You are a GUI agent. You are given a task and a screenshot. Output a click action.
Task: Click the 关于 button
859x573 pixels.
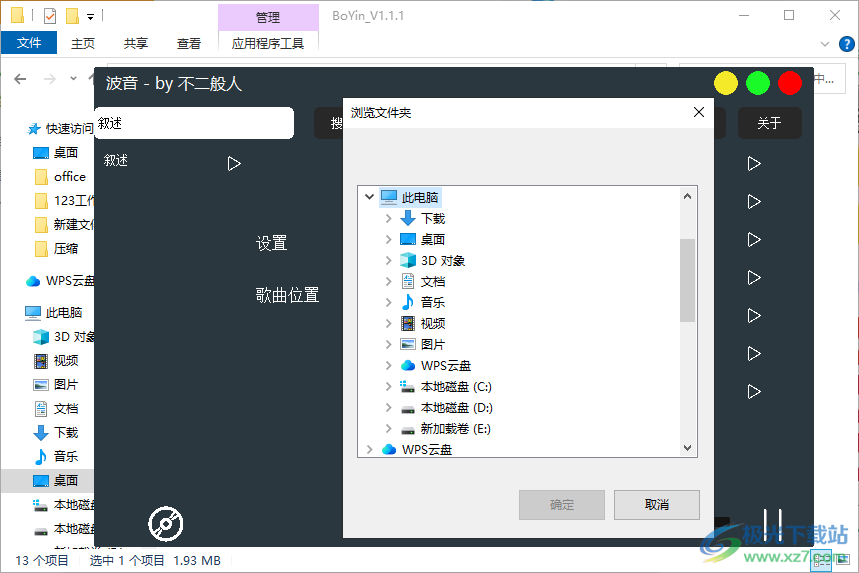click(769, 123)
